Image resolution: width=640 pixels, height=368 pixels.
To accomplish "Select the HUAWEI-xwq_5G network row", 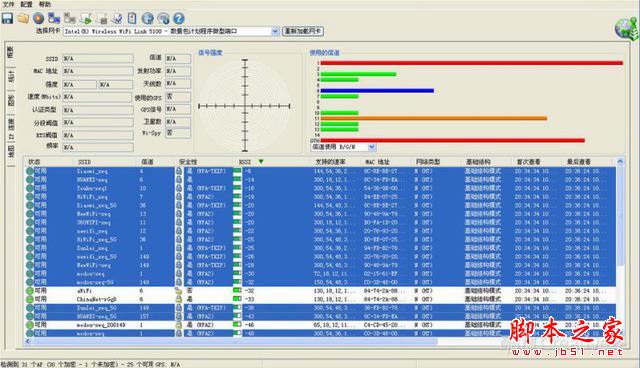I will (320, 316).
